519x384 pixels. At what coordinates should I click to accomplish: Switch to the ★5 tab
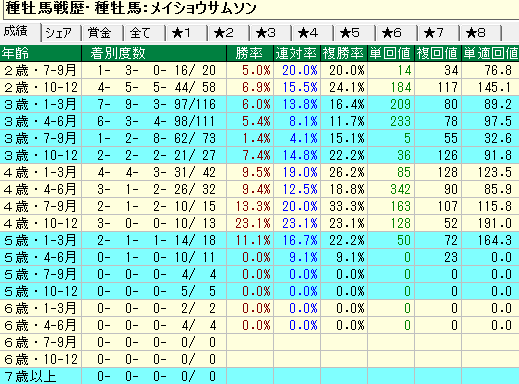pyautogui.click(x=355, y=33)
